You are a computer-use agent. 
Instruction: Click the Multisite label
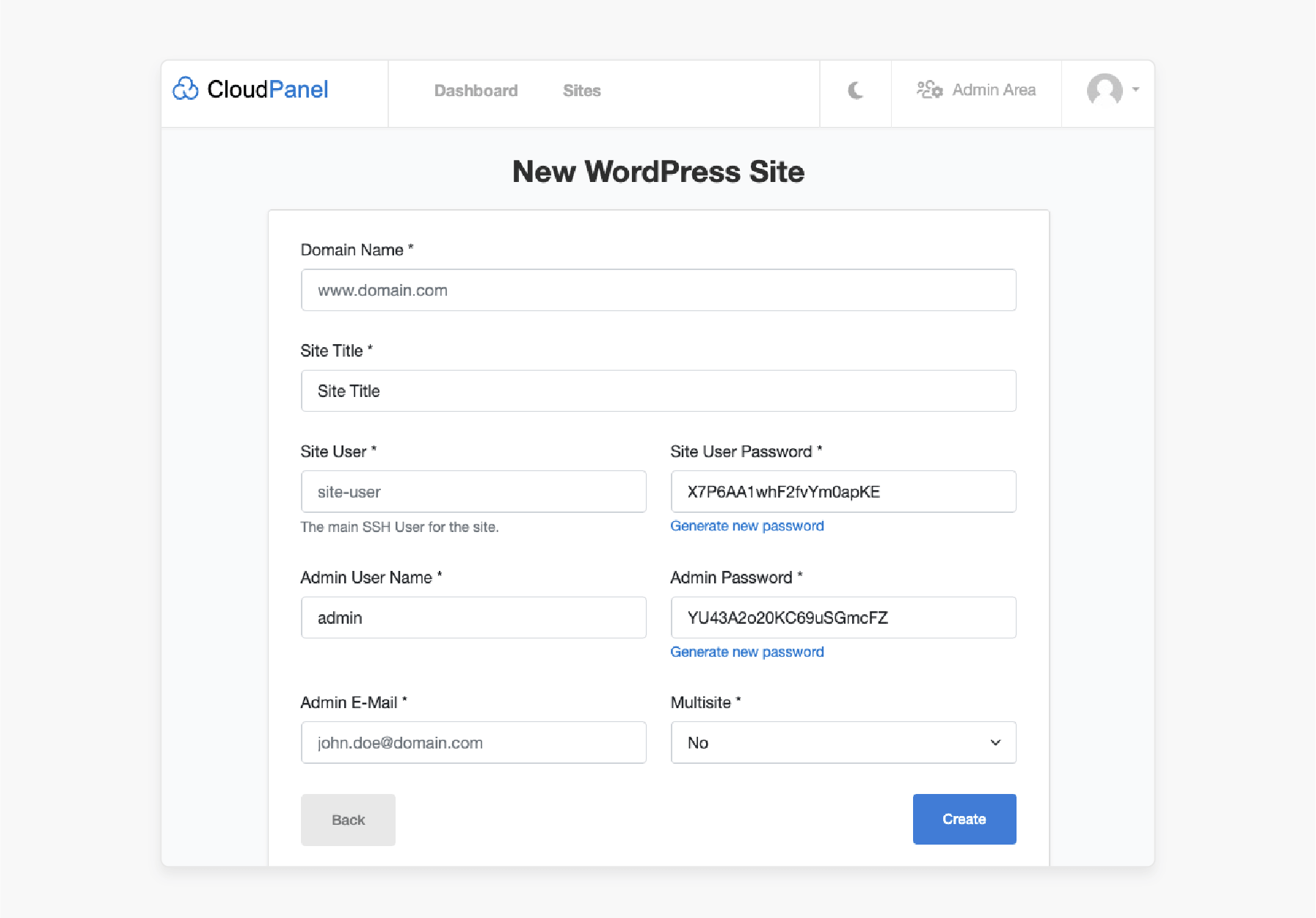click(x=705, y=703)
